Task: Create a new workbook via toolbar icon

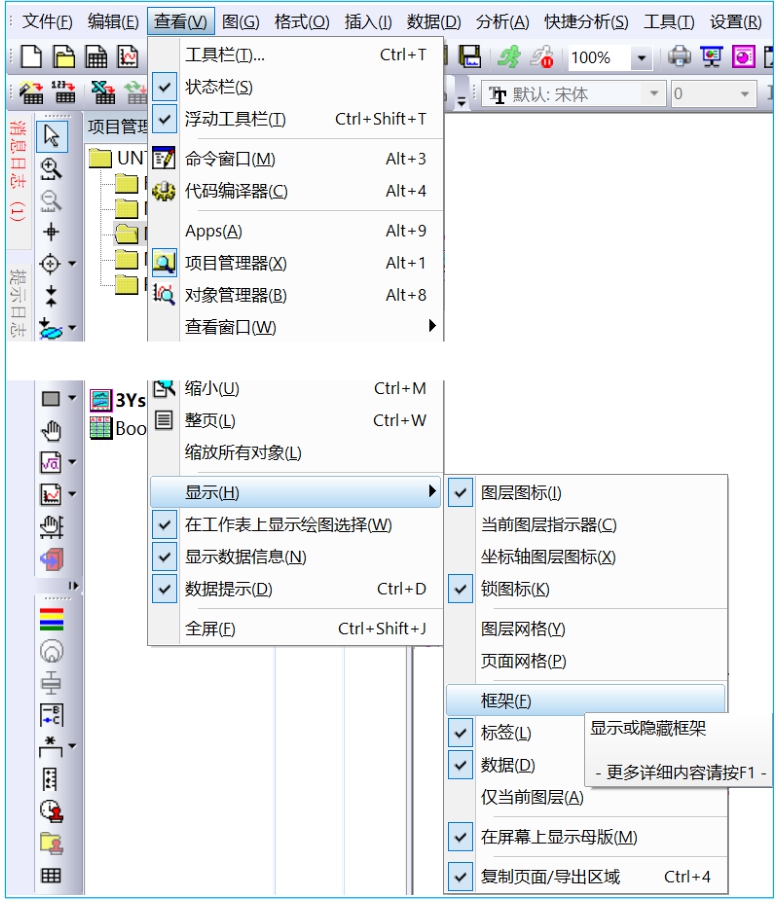Action: (96, 57)
